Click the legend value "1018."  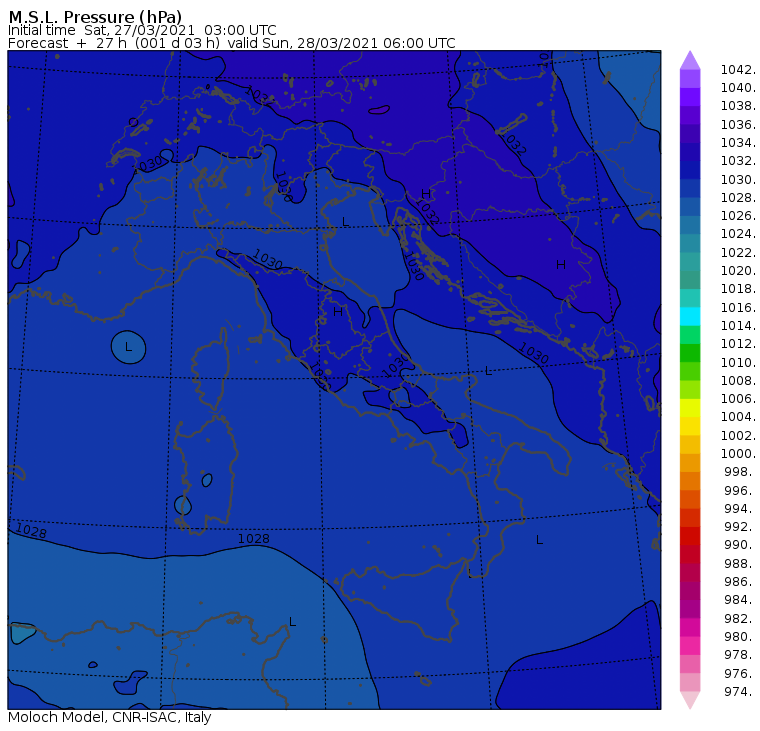pyautogui.click(x=738, y=289)
